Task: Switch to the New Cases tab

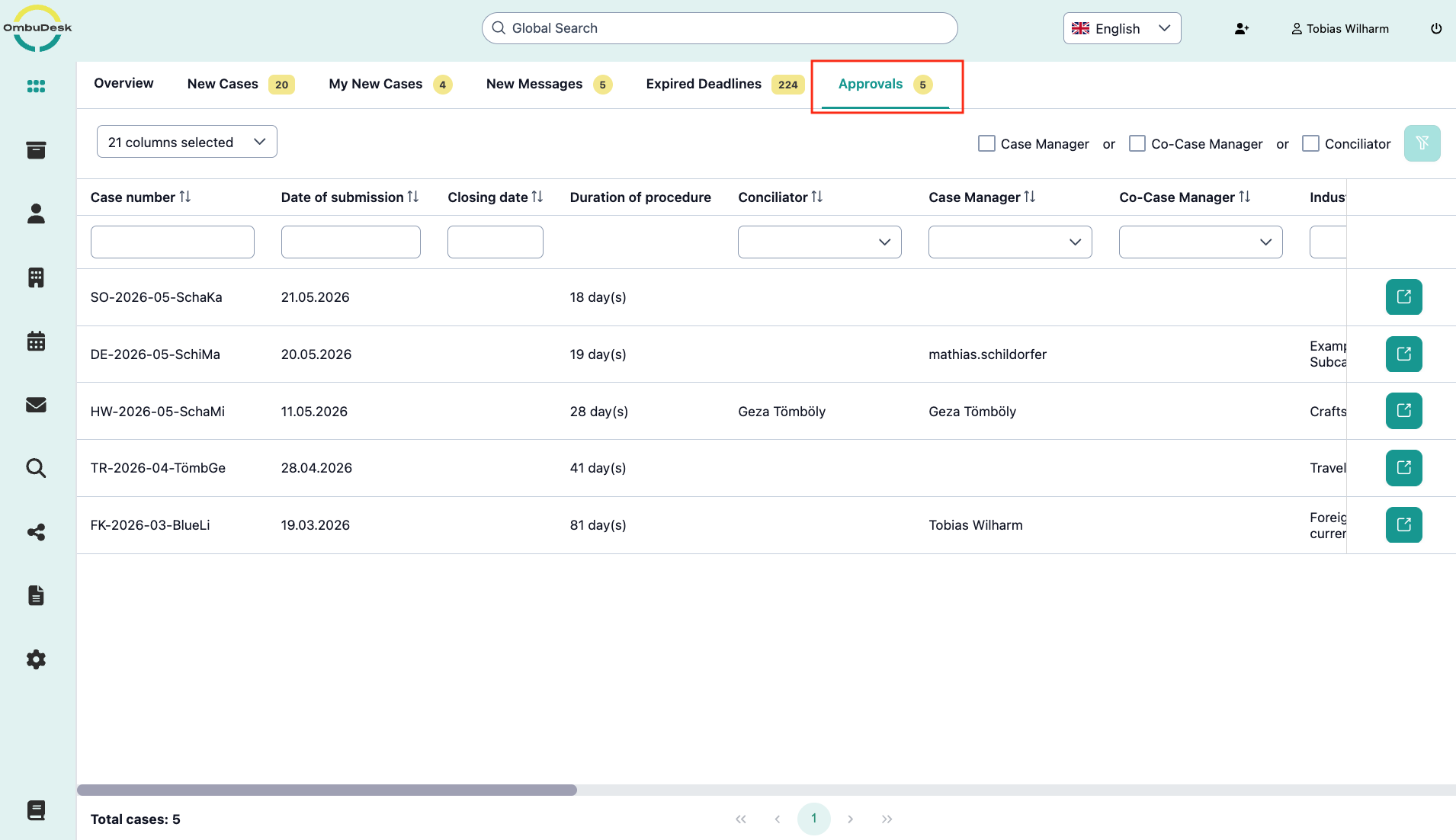Action: point(241,84)
